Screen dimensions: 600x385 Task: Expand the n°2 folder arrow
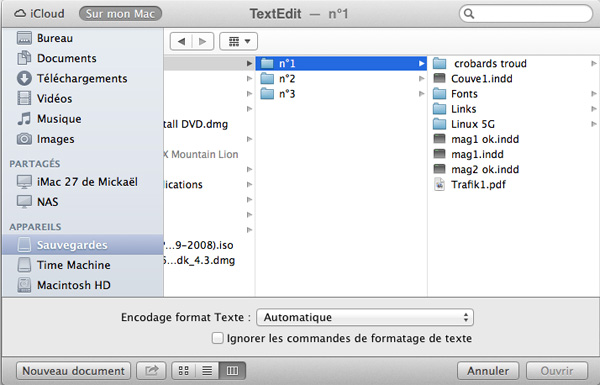coord(421,79)
